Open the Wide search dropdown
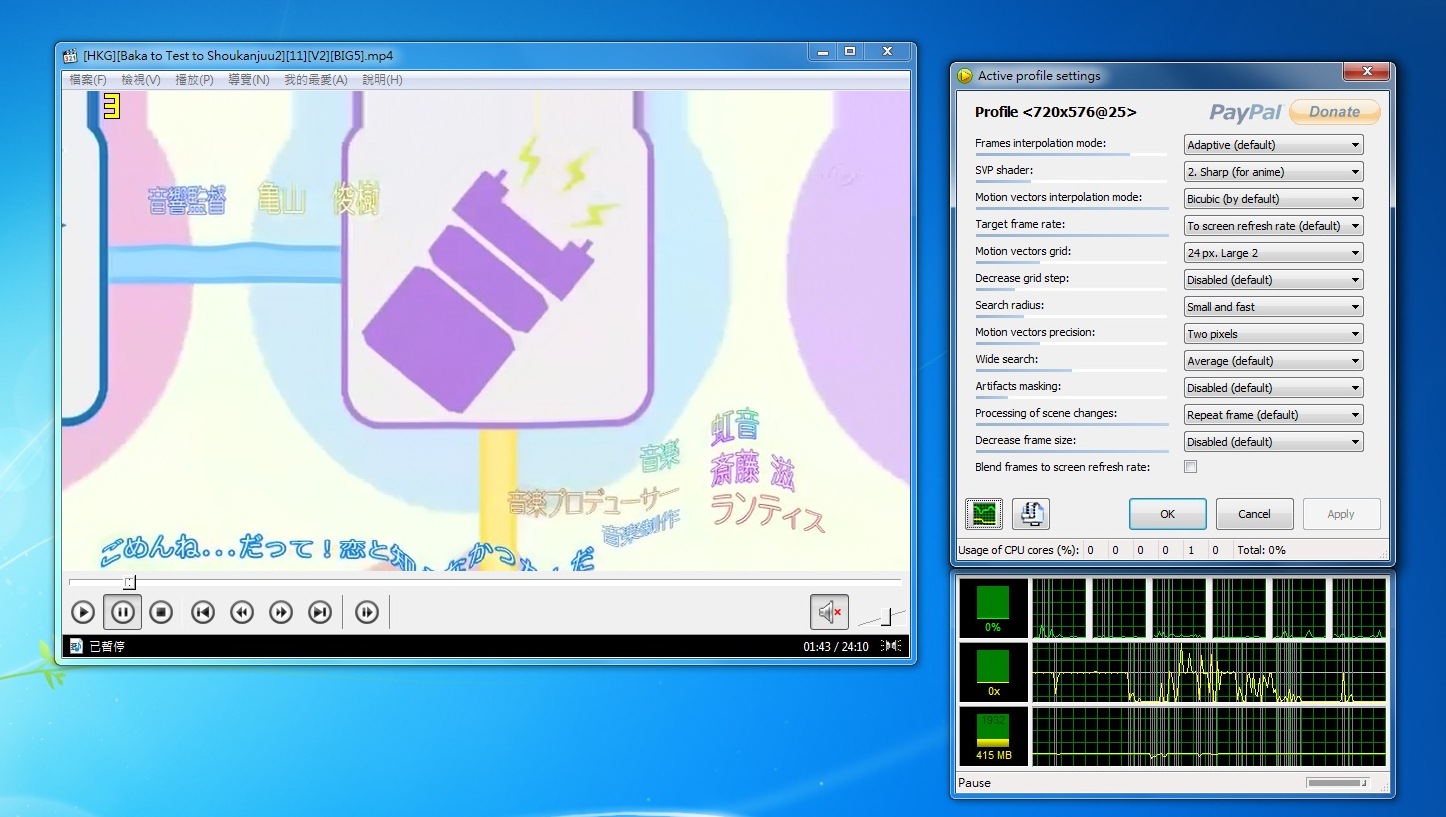 (x=1273, y=361)
